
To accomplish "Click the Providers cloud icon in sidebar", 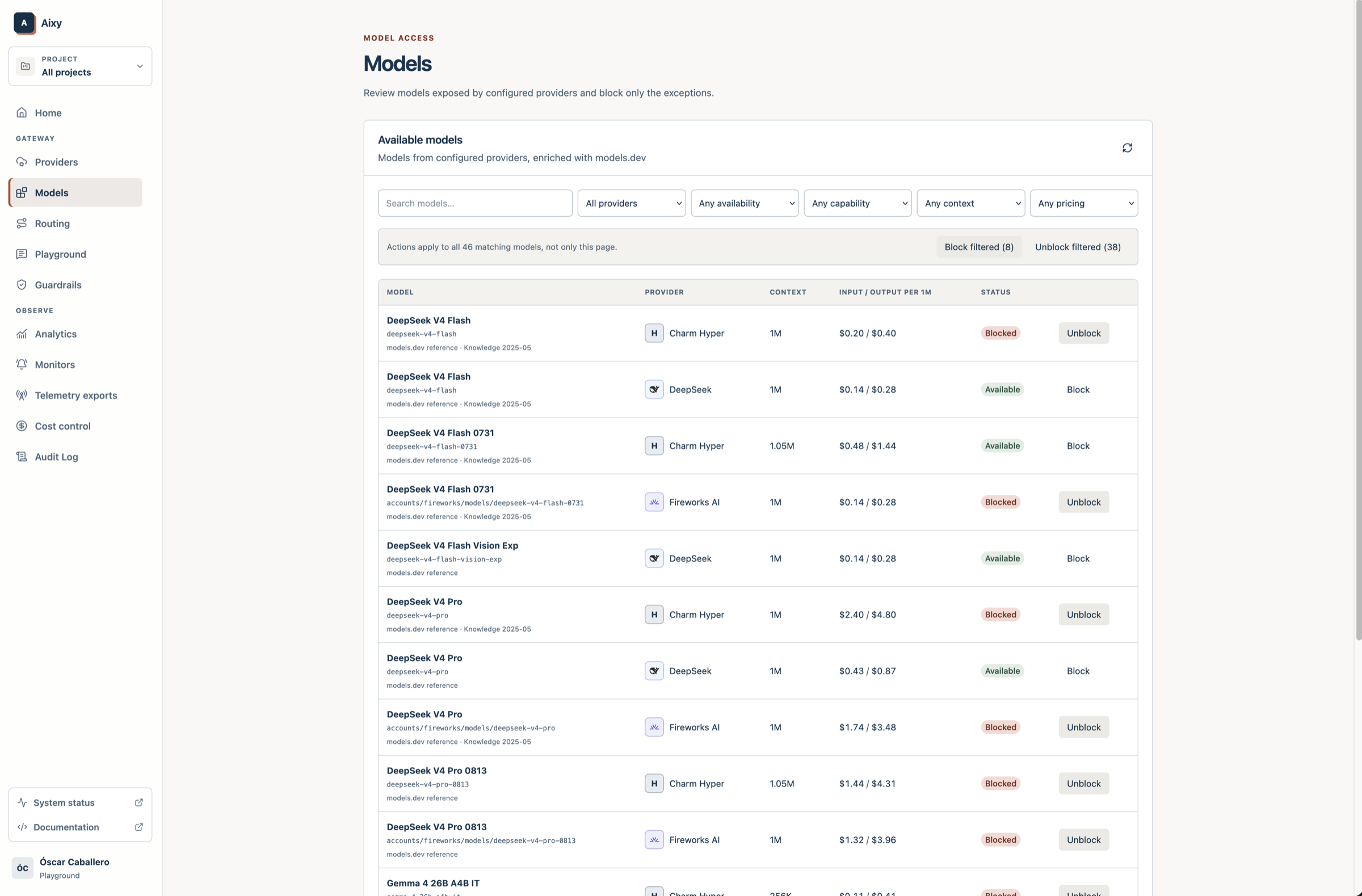I will (x=22, y=162).
